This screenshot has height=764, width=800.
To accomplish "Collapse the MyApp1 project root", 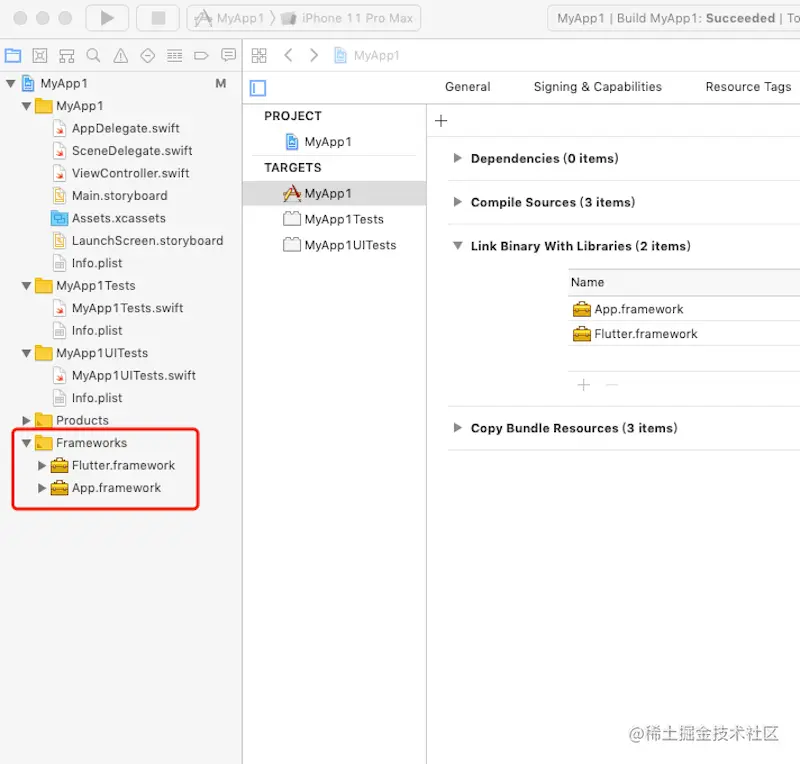I will (10, 83).
